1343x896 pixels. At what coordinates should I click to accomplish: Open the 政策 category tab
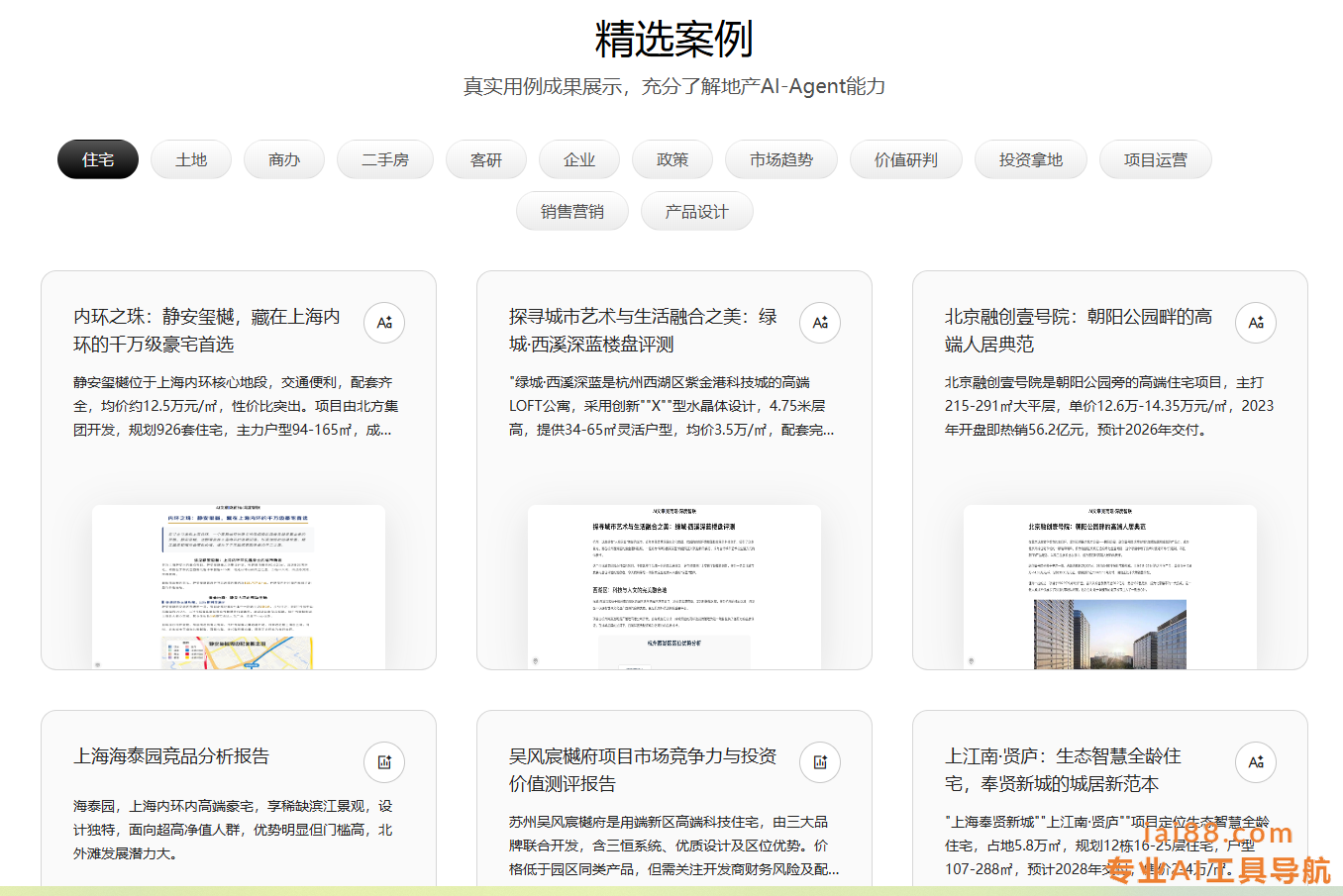pyautogui.click(x=672, y=159)
